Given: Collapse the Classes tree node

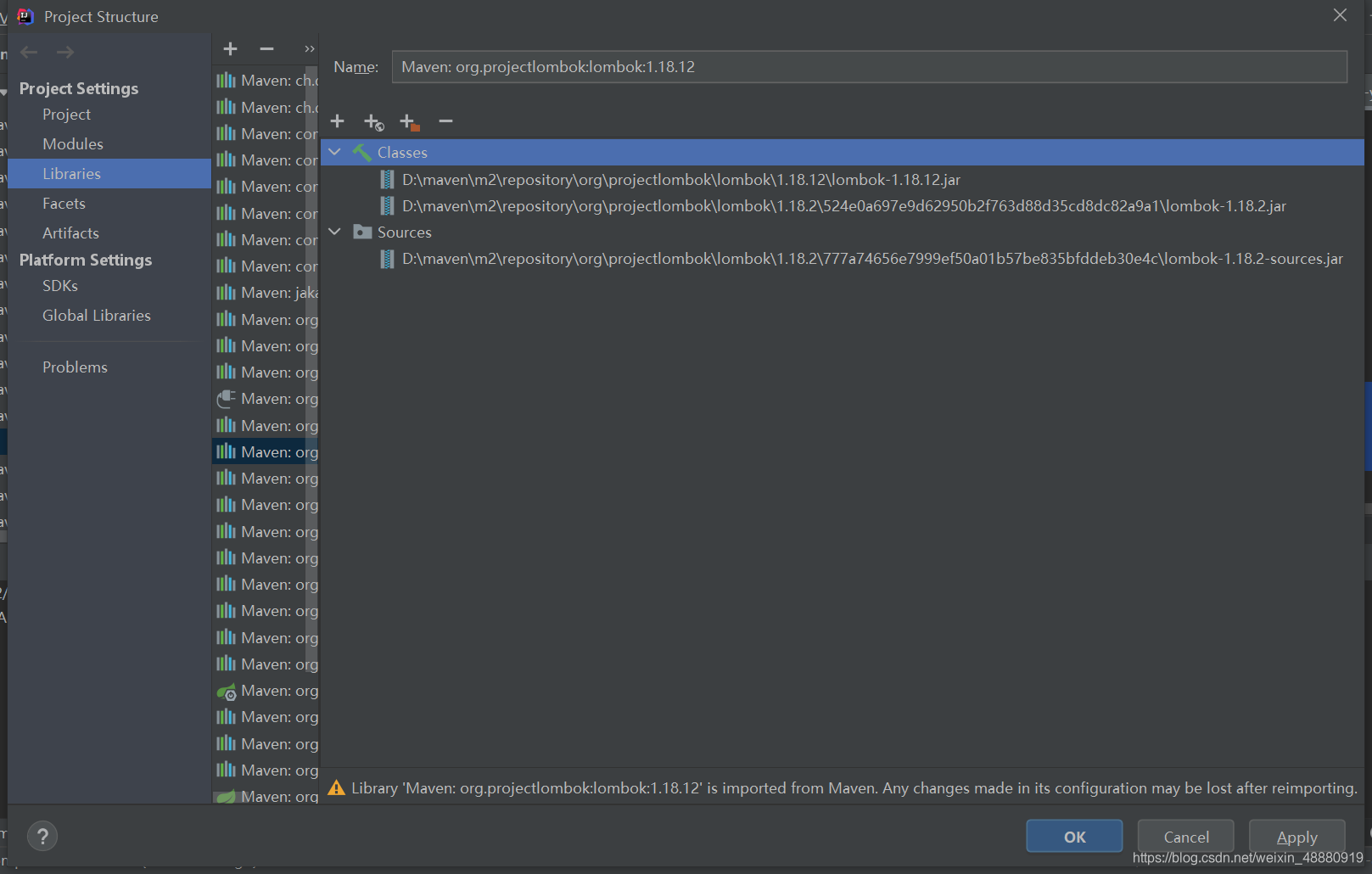Looking at the screenshot, I should pyautogui.click(x=335, y=152).
